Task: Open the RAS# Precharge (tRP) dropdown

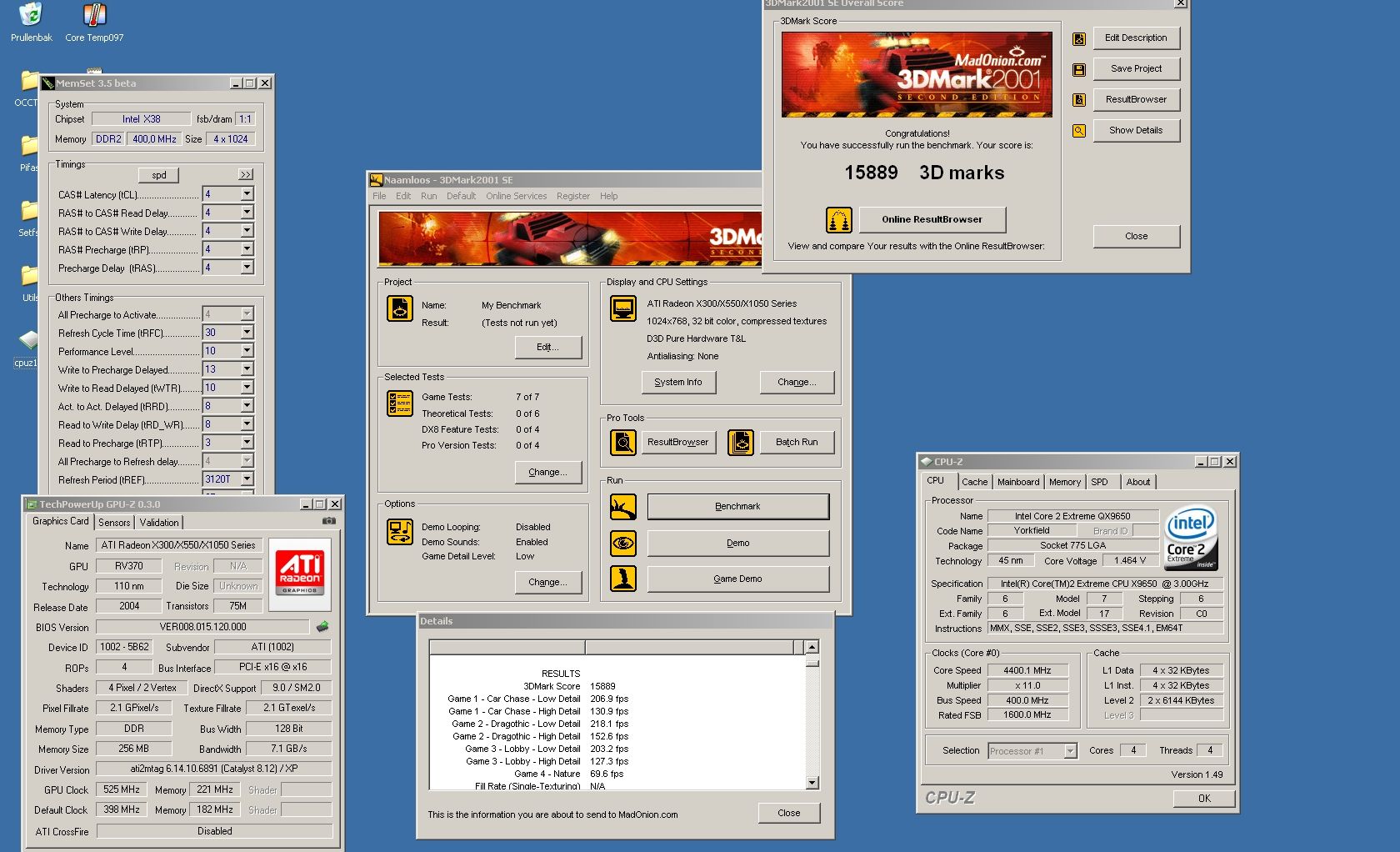Action: point(247,249)
